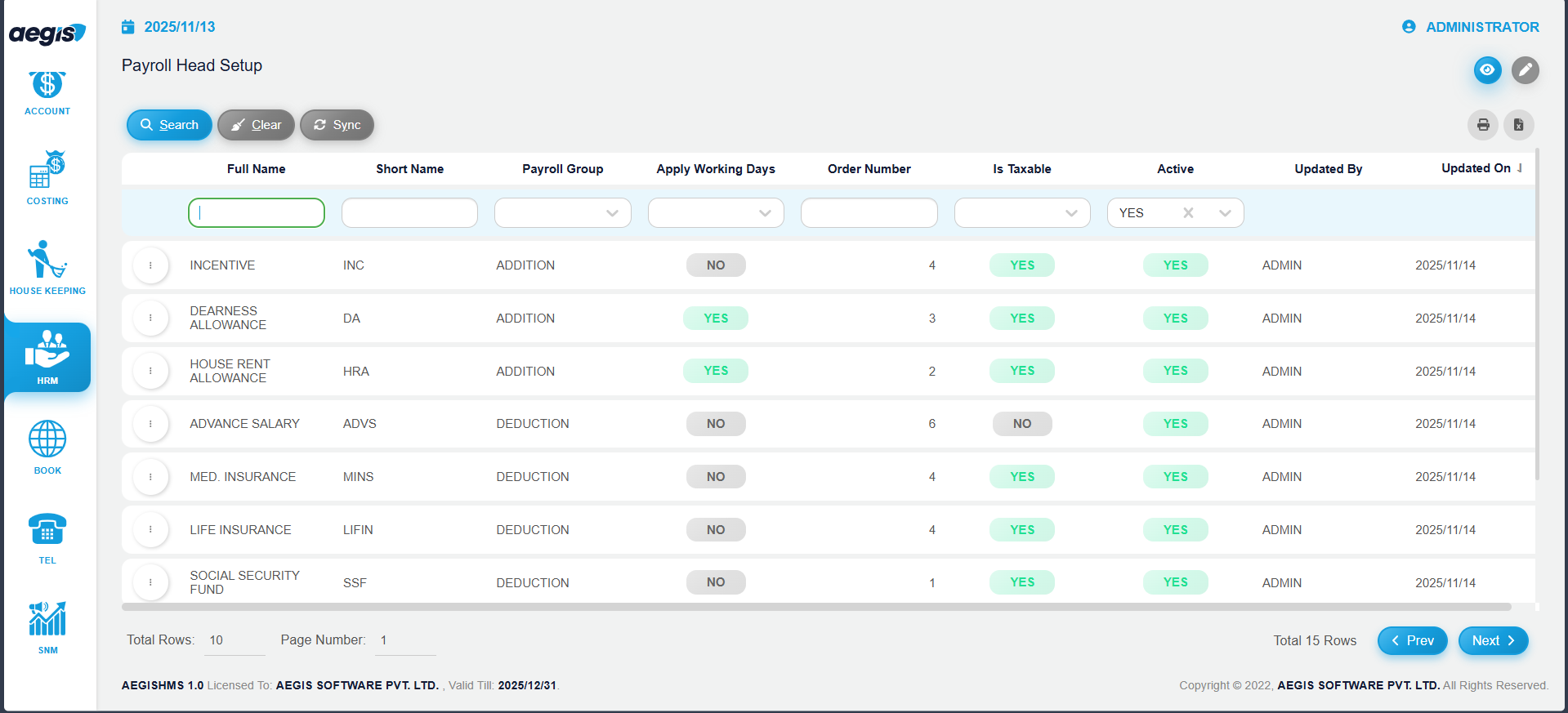Click the Next page button
Image resolution: width=1568 pixels, height=713 pixels.
[x=1492, y=641]
